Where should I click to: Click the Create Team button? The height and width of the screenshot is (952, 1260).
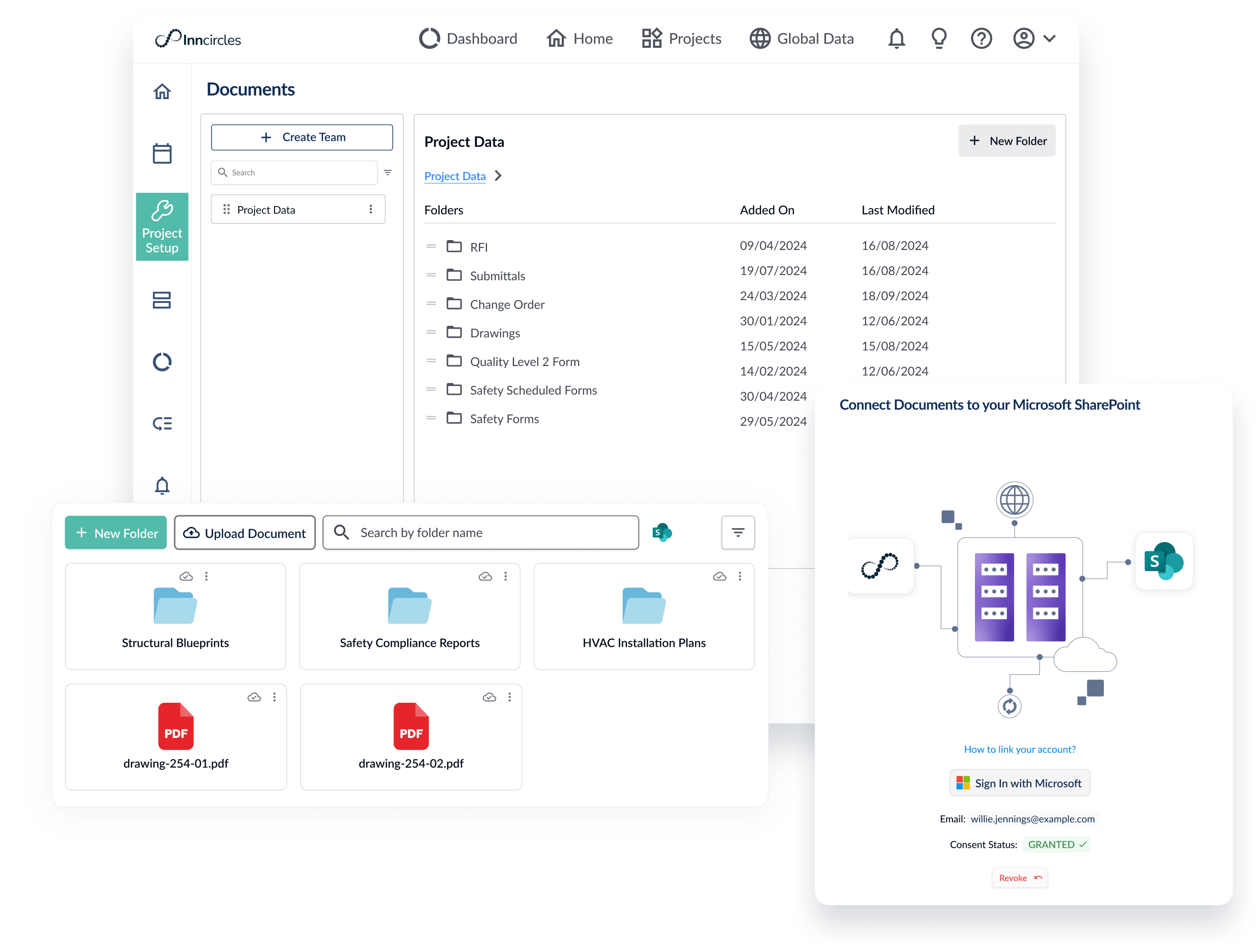coord(302,137)
